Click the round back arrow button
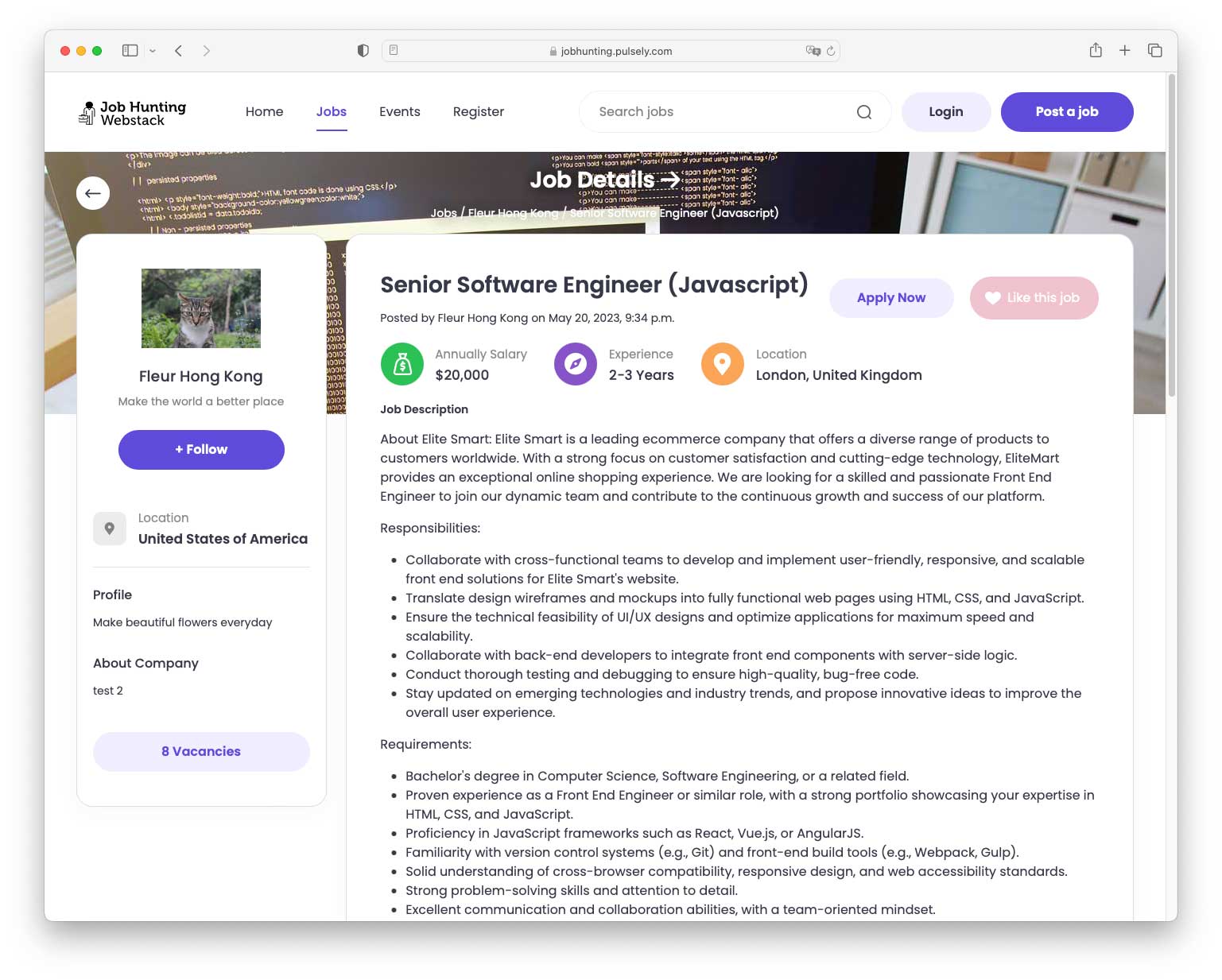This screenshot has width=1222, height=980. (x=93, y=193)
